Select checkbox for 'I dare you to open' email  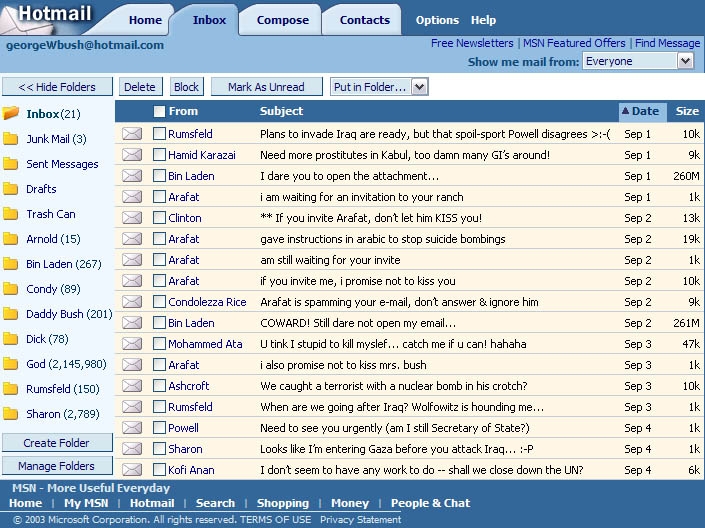coord(159,176)
